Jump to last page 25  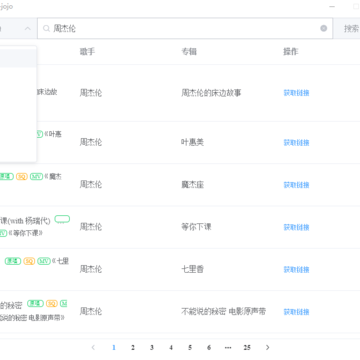(x=247, y=348)
